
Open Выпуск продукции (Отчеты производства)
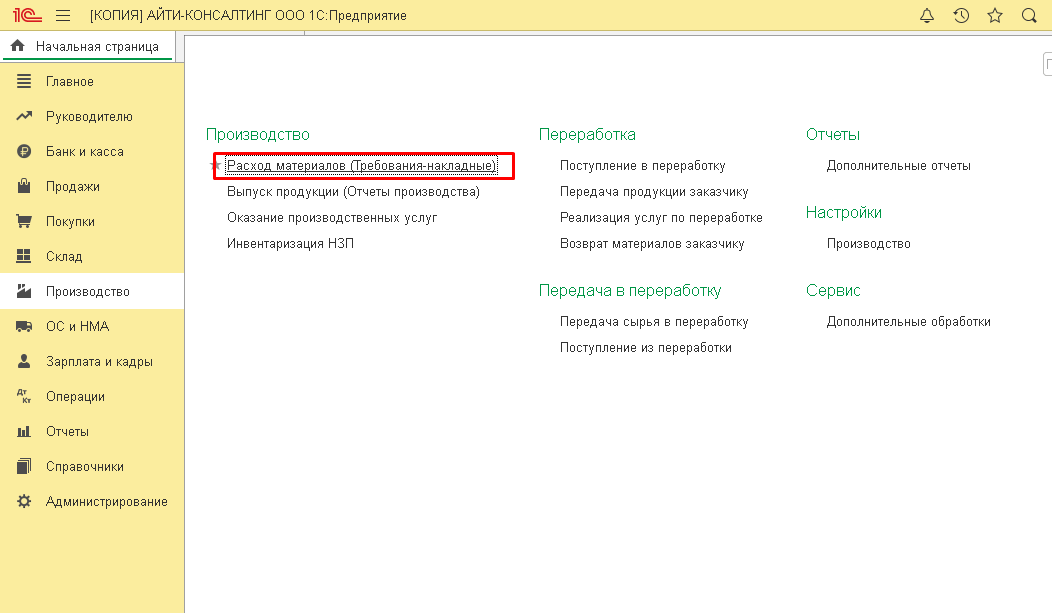tap(353, 192)
